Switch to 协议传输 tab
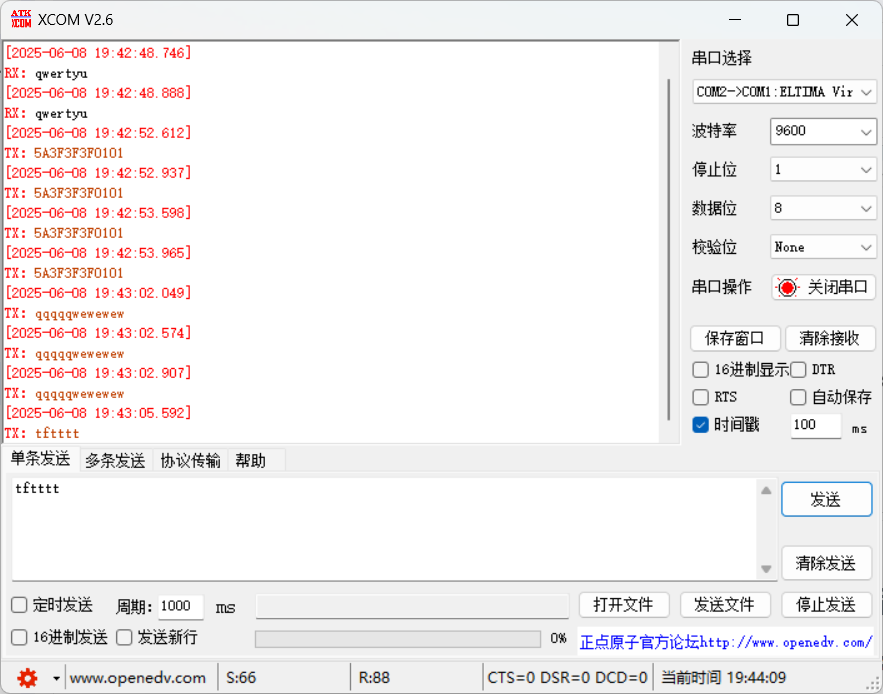 point(190,460)
